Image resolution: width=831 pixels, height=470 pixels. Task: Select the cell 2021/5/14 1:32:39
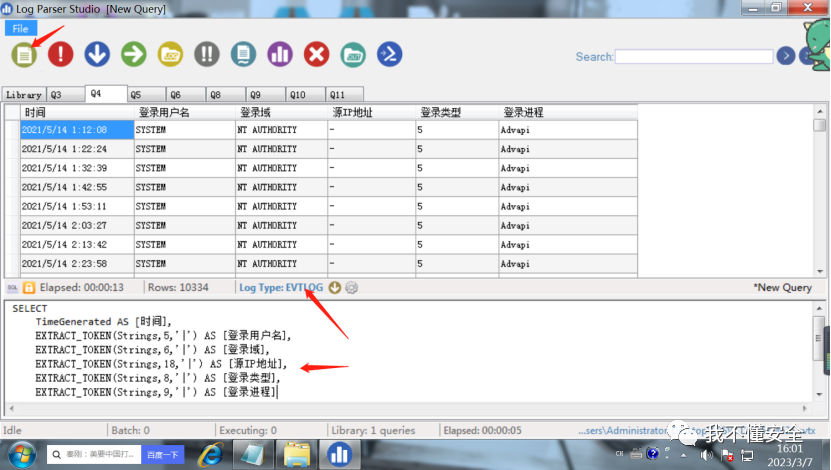coord(77,168)
